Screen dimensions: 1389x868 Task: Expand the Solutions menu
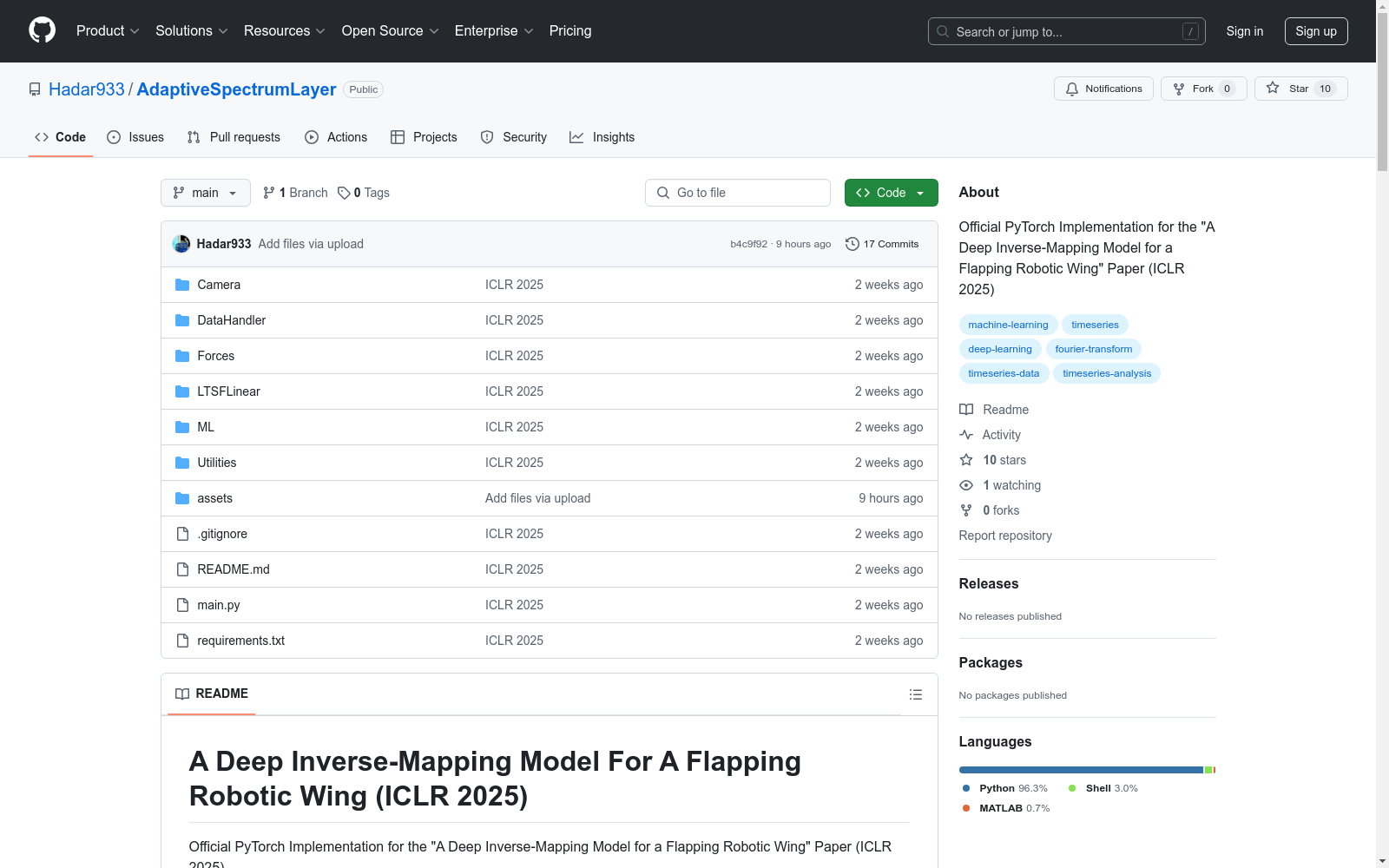click(192, 30)
